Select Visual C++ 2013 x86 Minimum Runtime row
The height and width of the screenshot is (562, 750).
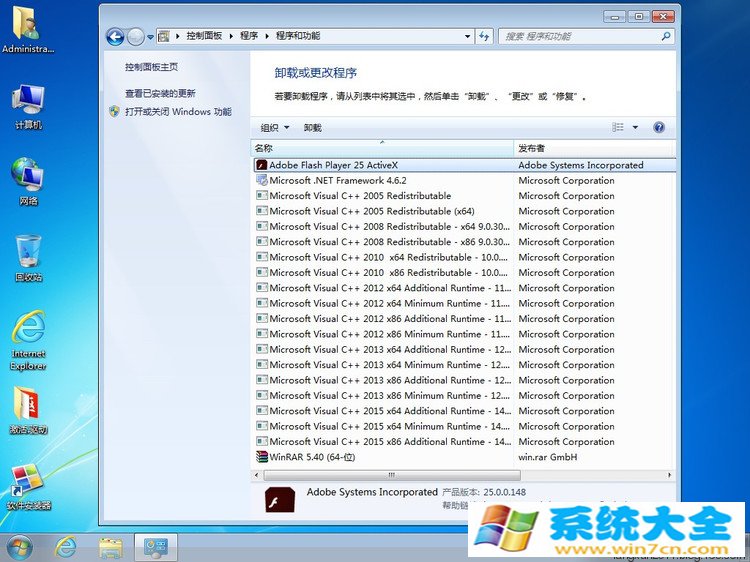(x=463, y=396)
